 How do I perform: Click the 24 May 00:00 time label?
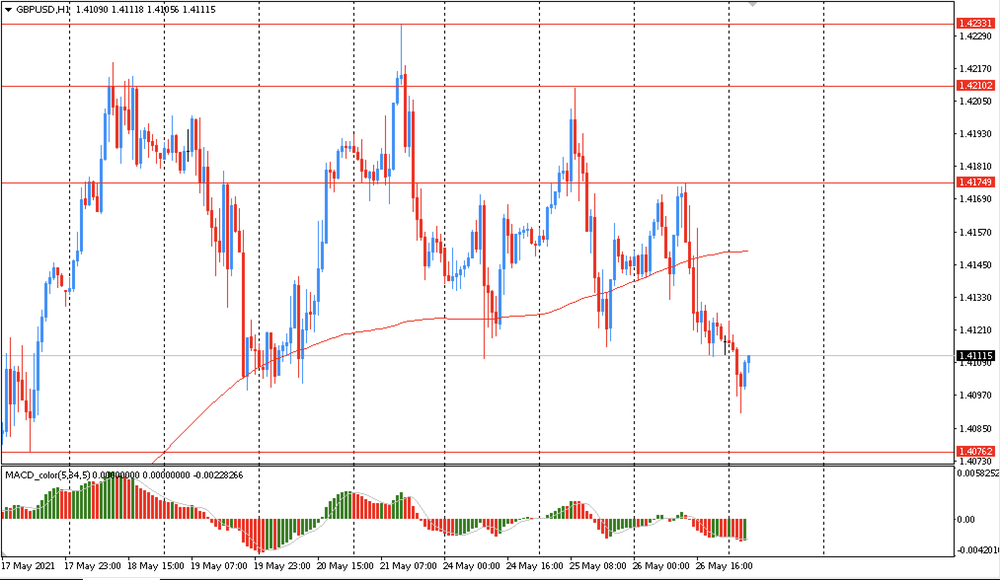[471, 565]
